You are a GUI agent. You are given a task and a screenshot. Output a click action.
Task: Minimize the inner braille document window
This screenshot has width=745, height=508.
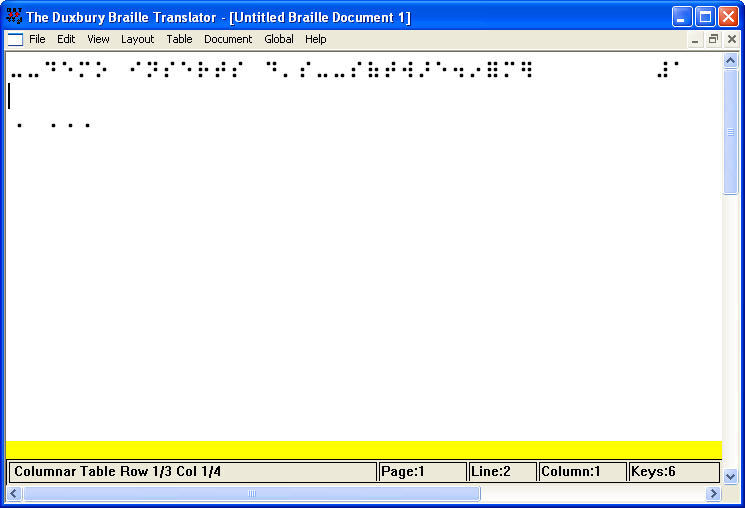695,39
